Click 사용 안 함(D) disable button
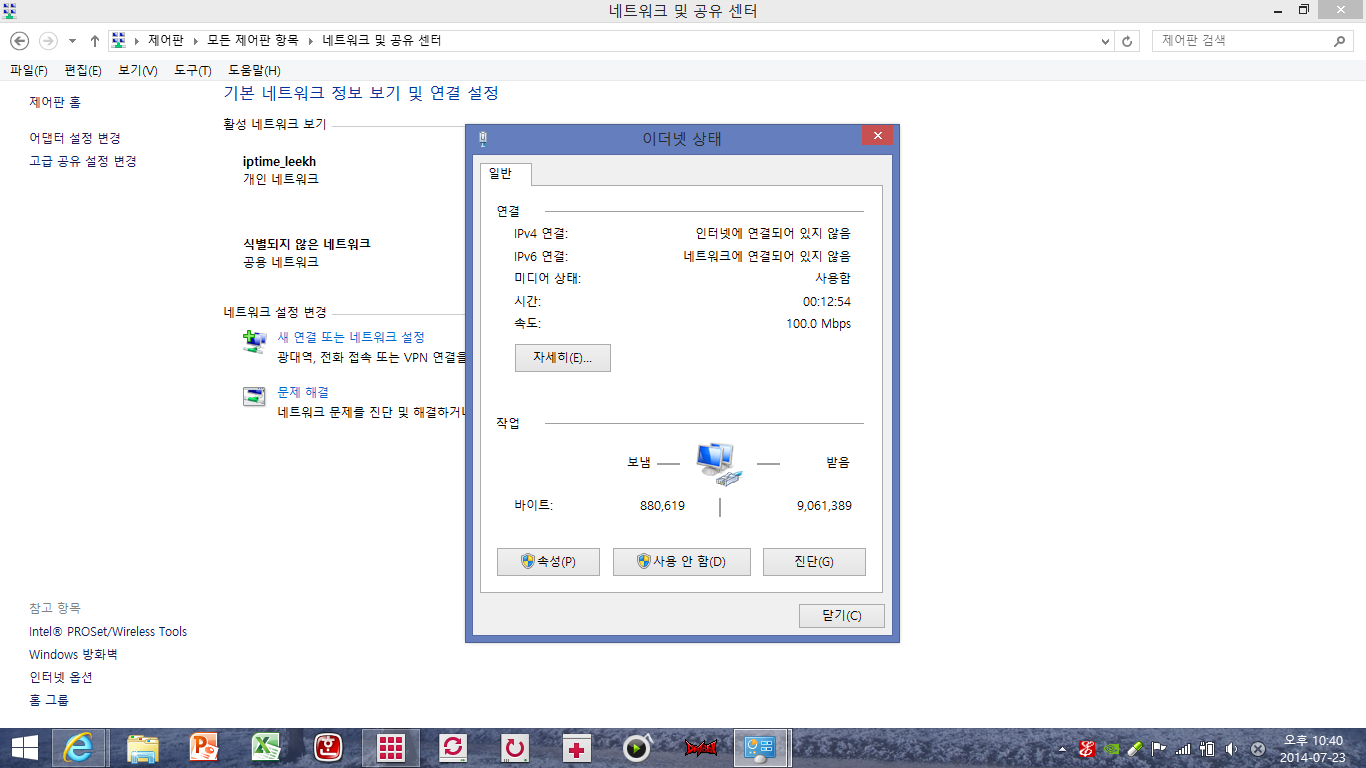 coord(682,562)
